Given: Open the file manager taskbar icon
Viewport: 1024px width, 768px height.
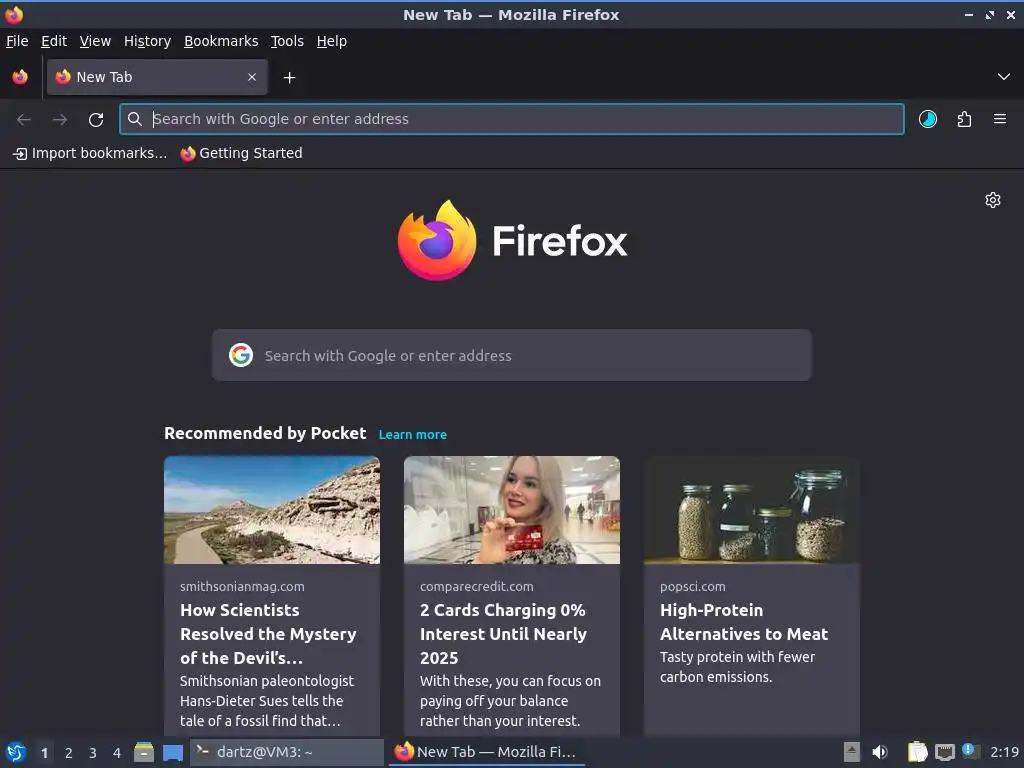Looking at the screenshot, I should click(x=144, y=752).
